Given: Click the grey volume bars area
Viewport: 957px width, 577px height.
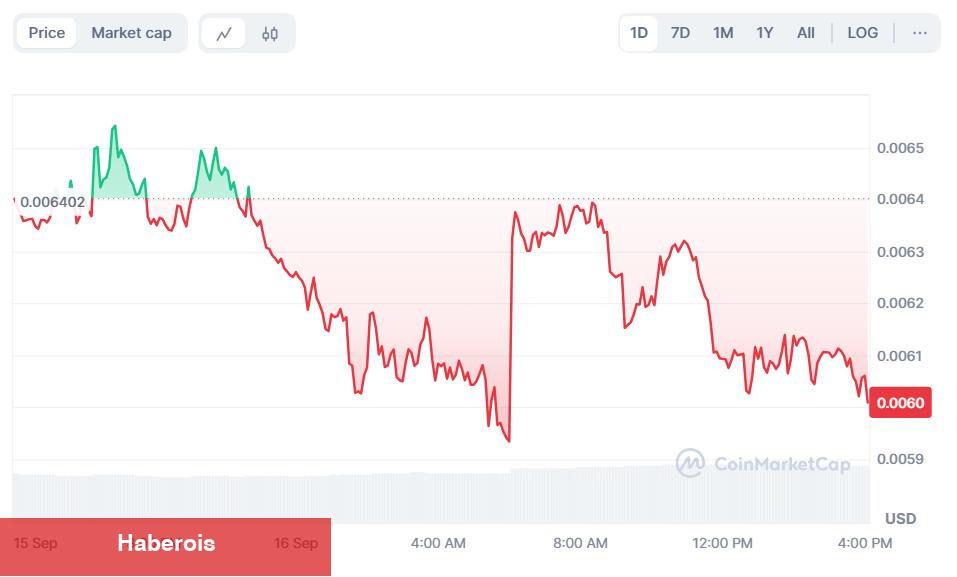Looking at the screenshot, I should 441,496.
